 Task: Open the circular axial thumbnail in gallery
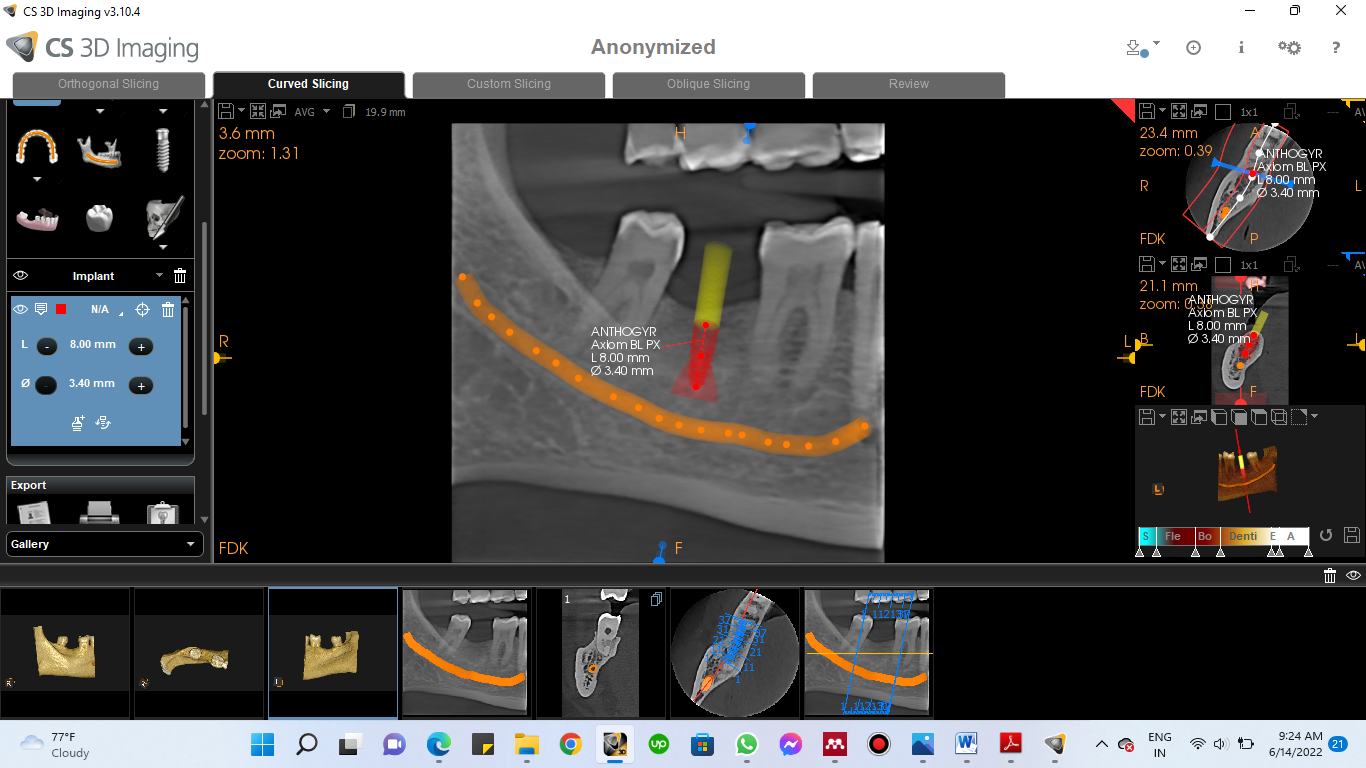click(x=734, y=653)
